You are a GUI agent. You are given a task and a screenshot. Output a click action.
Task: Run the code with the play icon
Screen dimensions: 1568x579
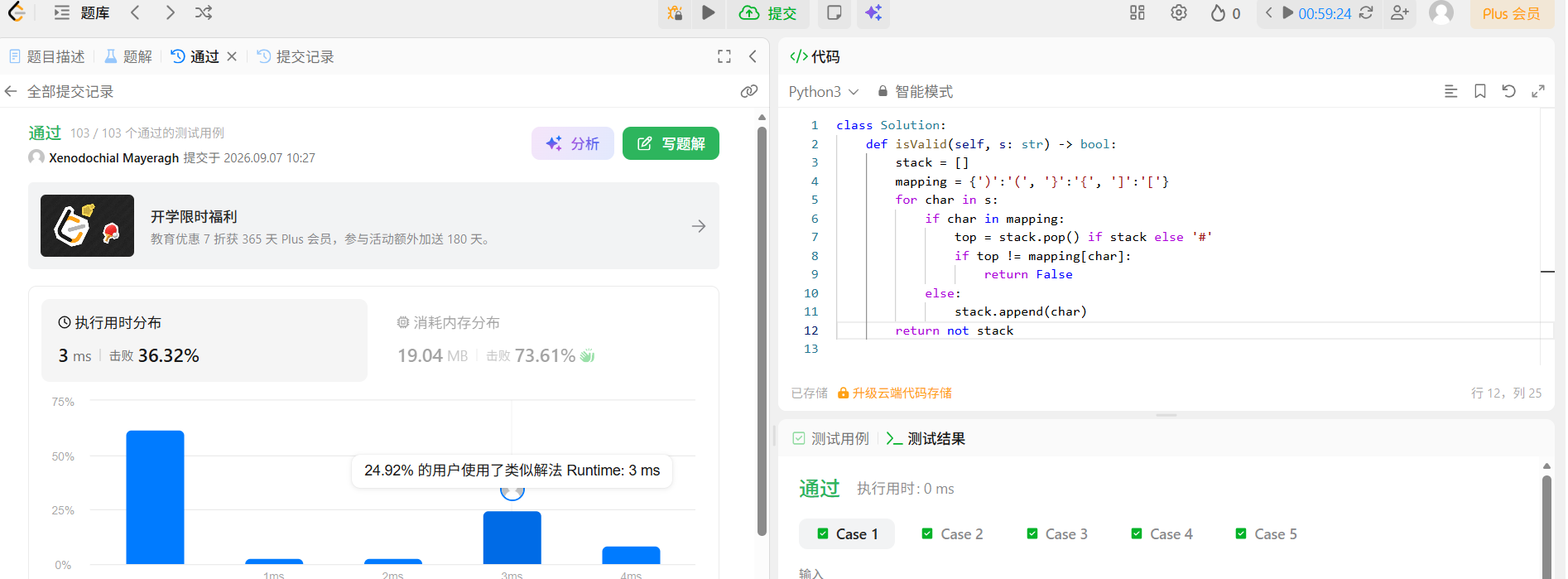(709, 12)
